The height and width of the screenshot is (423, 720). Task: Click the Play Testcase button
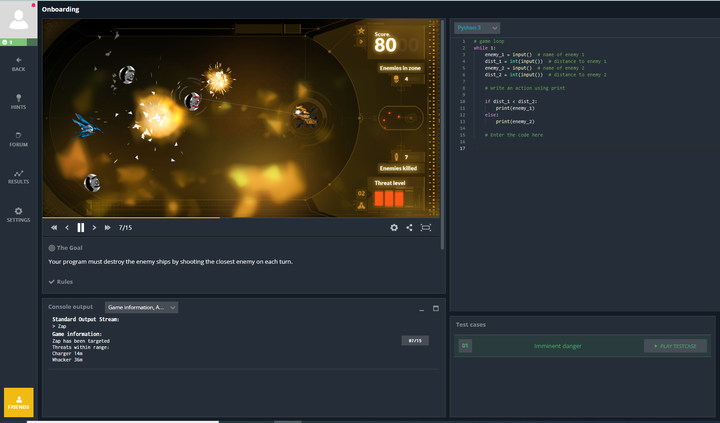tap(675, 346)
